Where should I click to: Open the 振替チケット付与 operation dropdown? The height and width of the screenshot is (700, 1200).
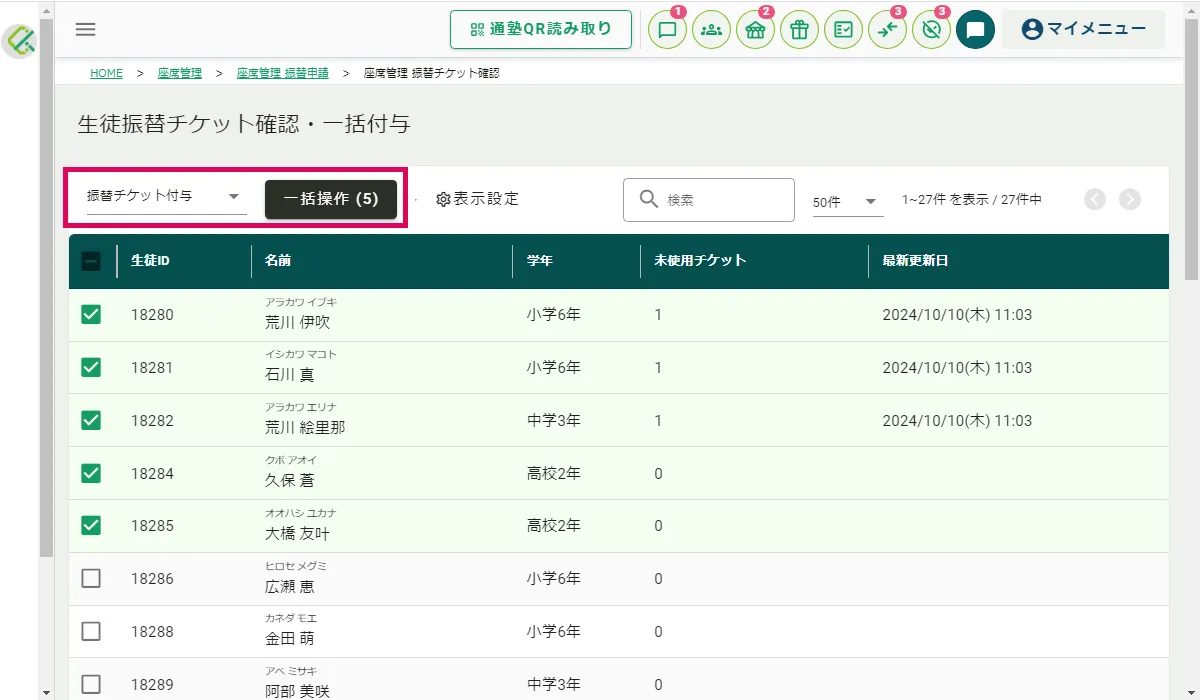tap(166, 197)
